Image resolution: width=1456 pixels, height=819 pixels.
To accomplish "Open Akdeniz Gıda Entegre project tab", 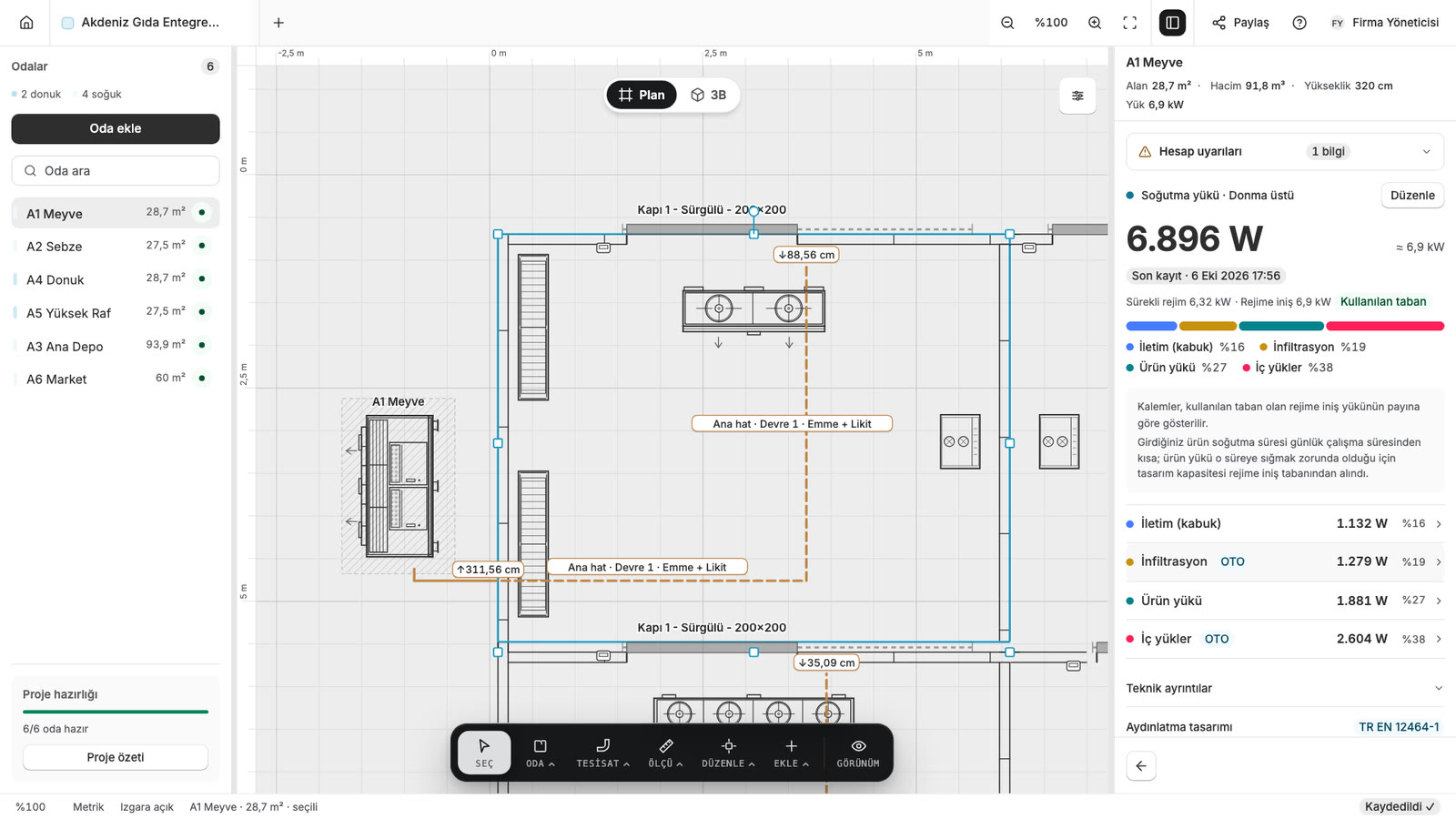I will tap(141, 23).
